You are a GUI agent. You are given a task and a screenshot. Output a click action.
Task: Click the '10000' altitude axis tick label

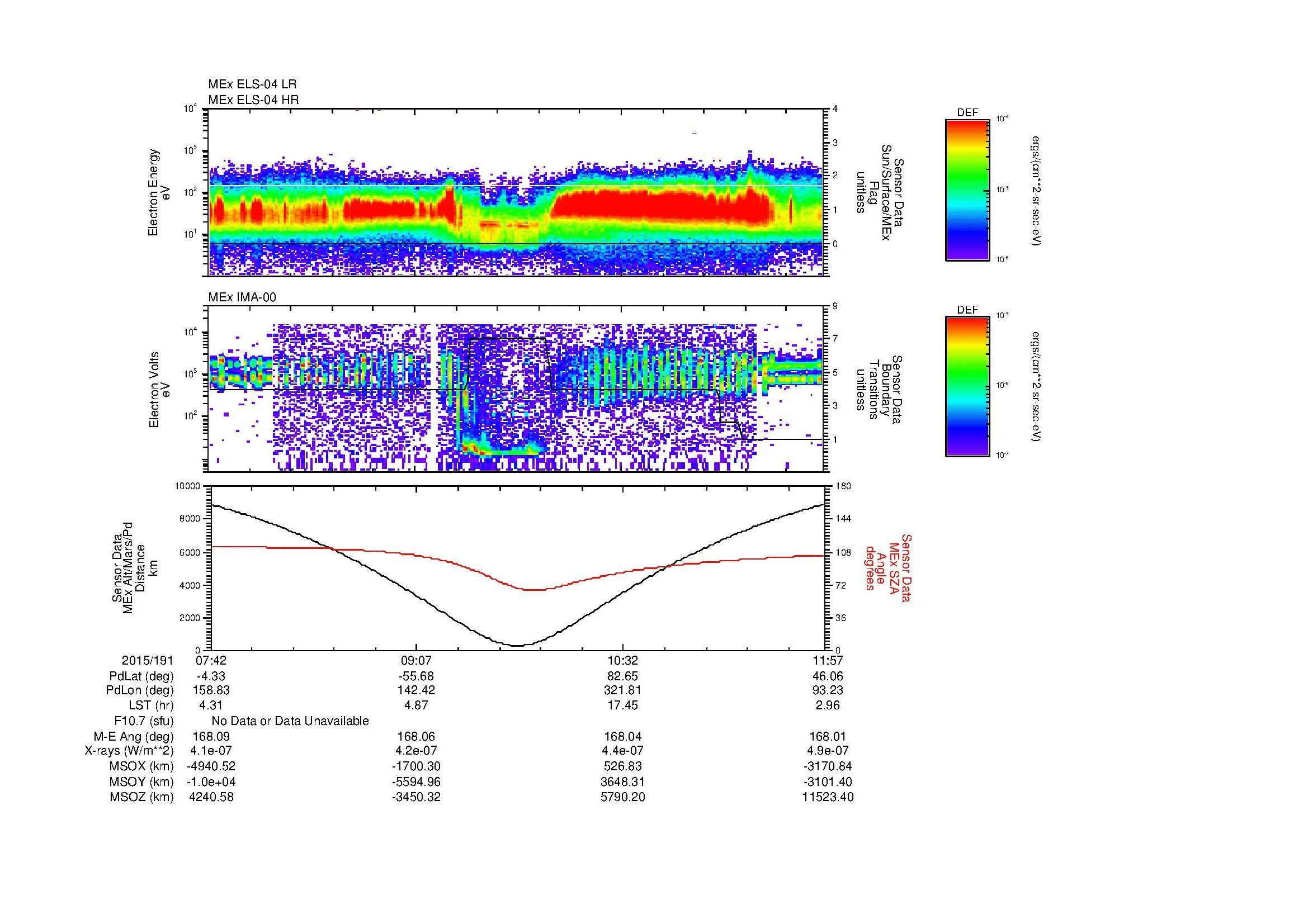coord(187,486)
